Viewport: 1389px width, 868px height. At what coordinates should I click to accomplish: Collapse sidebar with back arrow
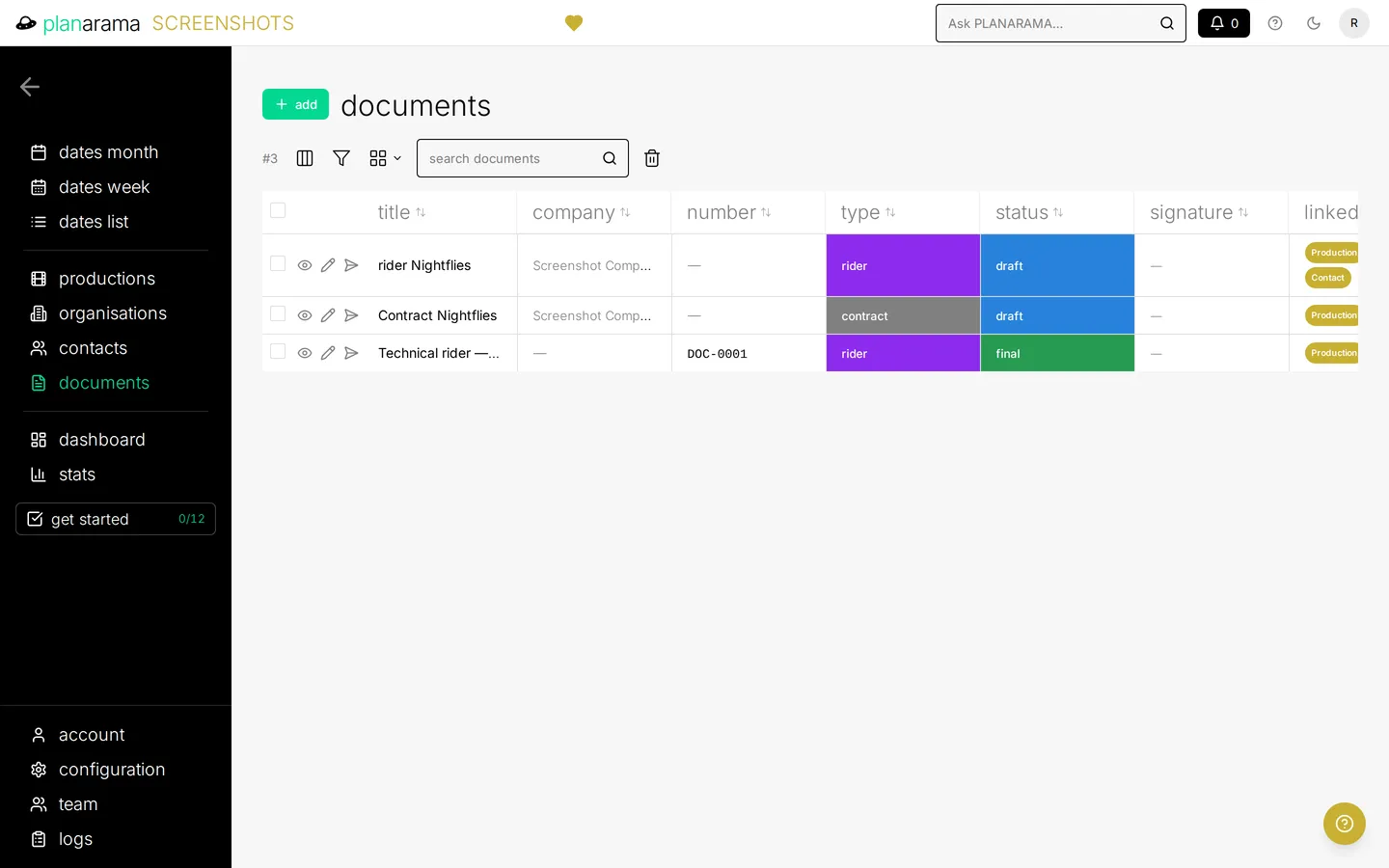[30, 87]
